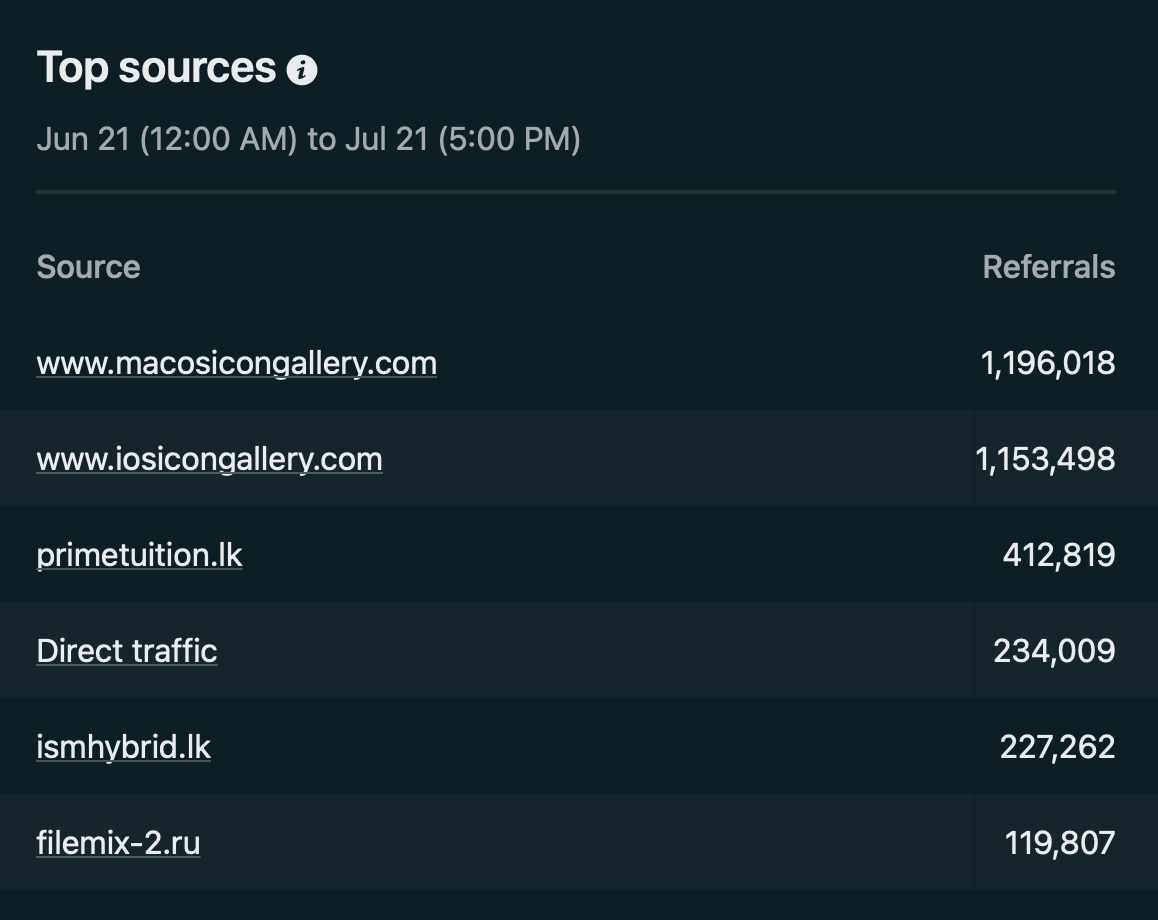Click the Top sources heading
The height and width of the screenshot is (920, 1158).
[156, 68]
